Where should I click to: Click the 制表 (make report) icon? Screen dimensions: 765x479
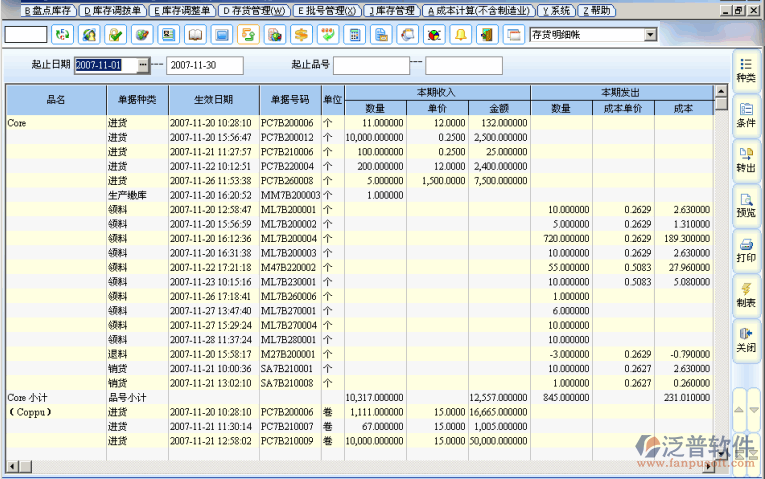pos(745,294)
